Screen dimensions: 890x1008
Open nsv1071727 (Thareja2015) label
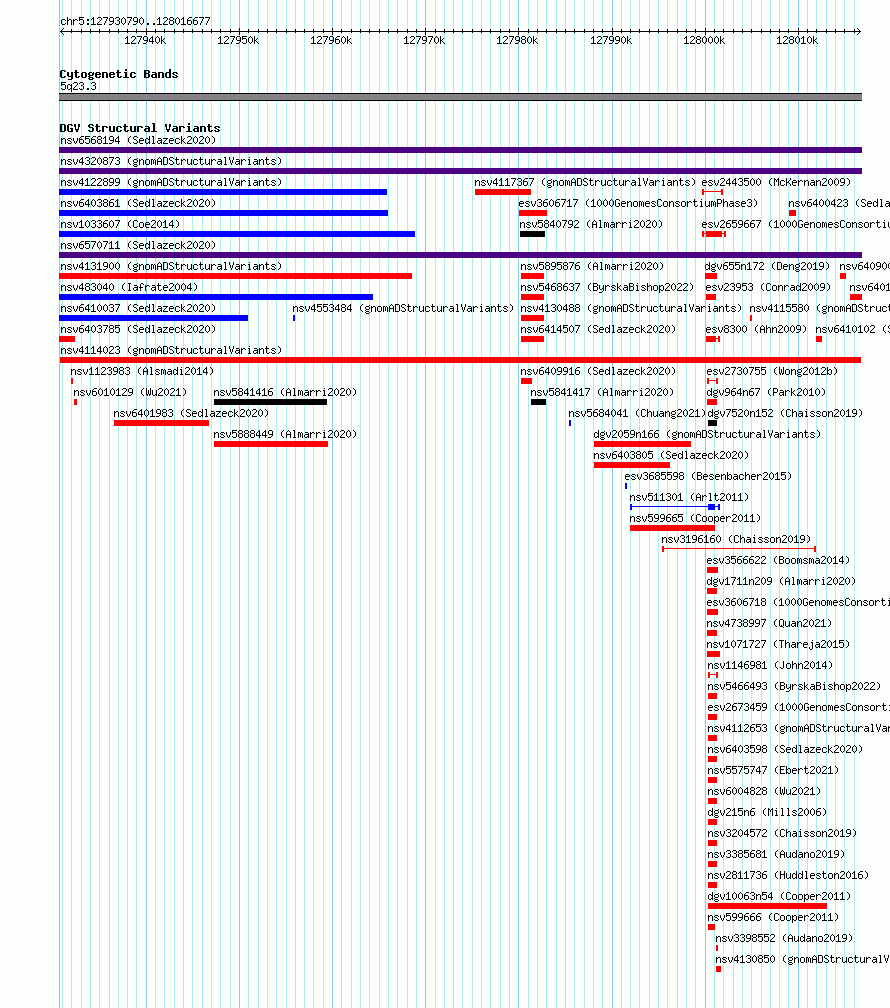[x=778, y=644]
